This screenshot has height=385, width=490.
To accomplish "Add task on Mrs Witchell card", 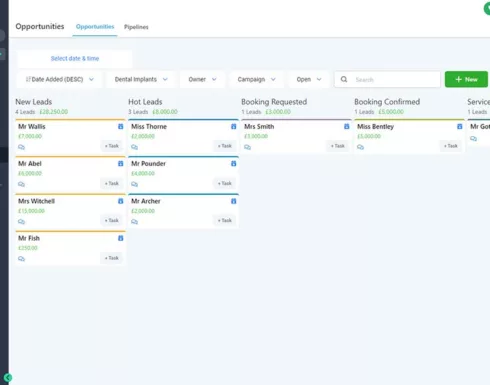I will [111, 220].
